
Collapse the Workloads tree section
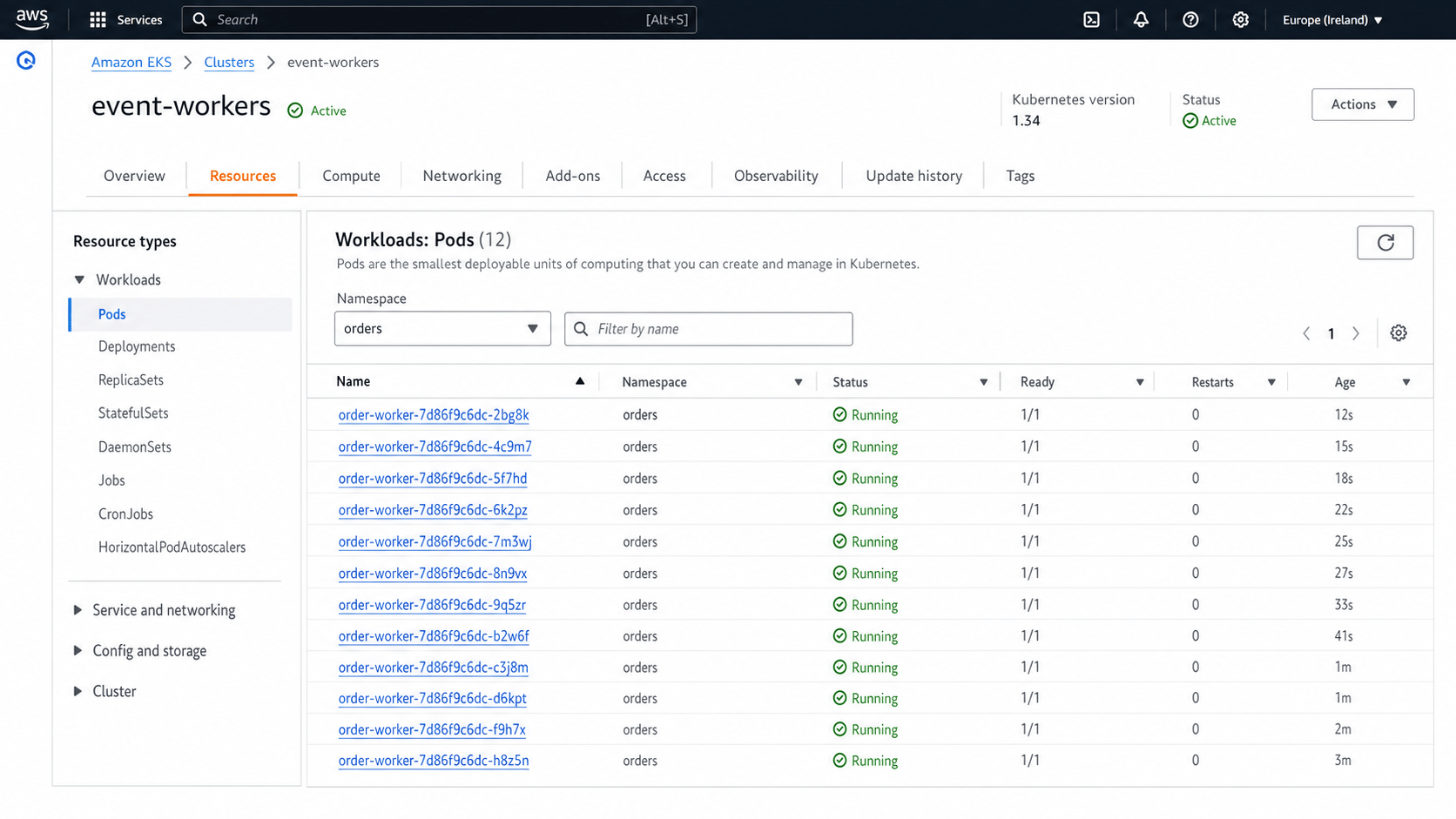pyautogui.click(x=79, y=279)
